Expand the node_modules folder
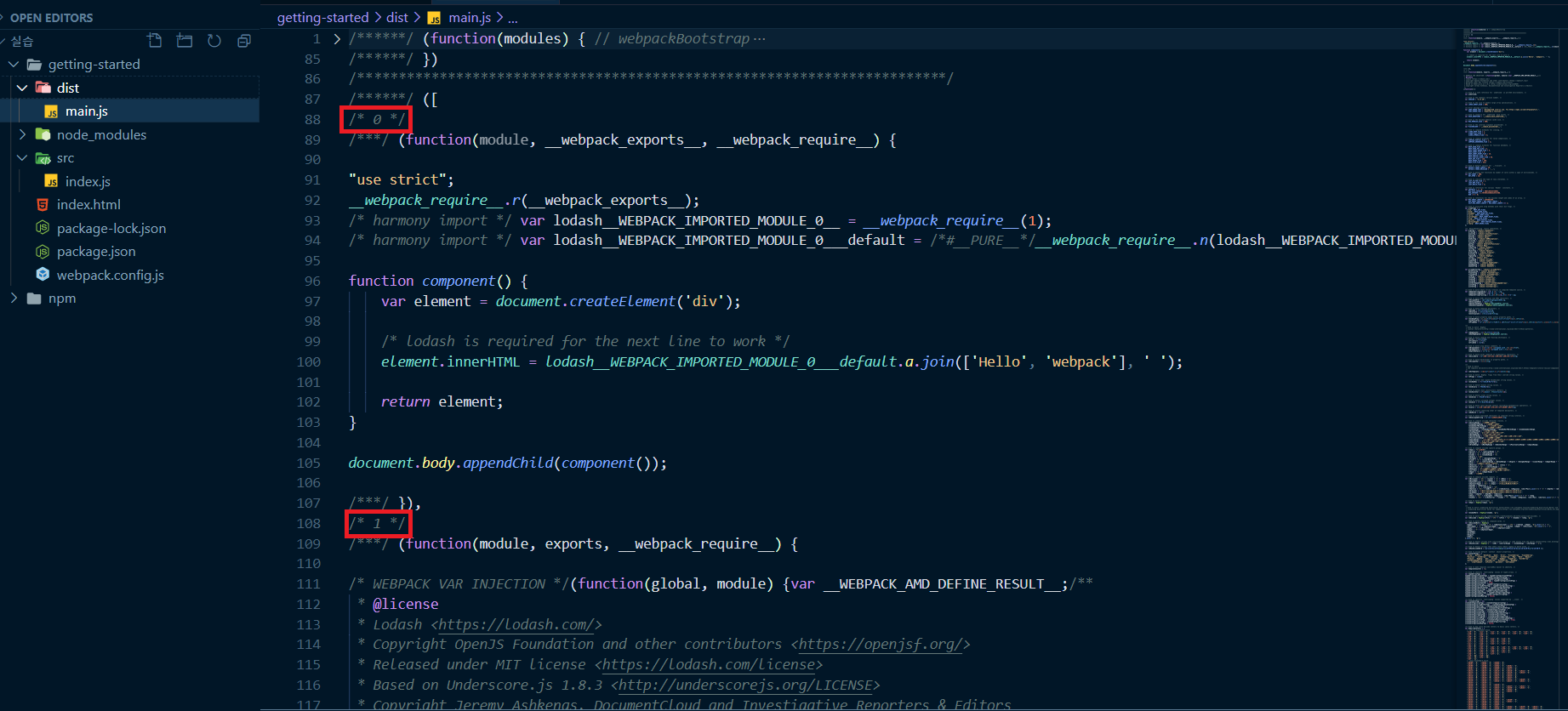Screen dimensions: 1568x711 [101, 134]
